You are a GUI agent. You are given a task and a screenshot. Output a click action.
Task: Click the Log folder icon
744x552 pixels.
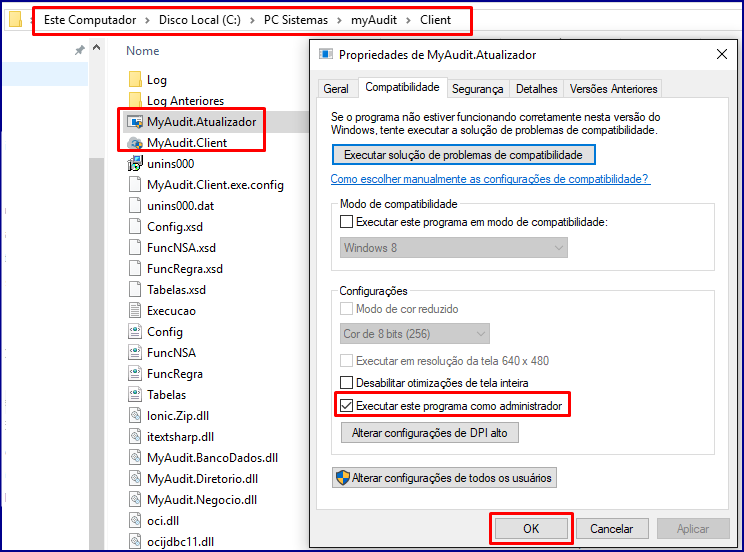point(135,79)
